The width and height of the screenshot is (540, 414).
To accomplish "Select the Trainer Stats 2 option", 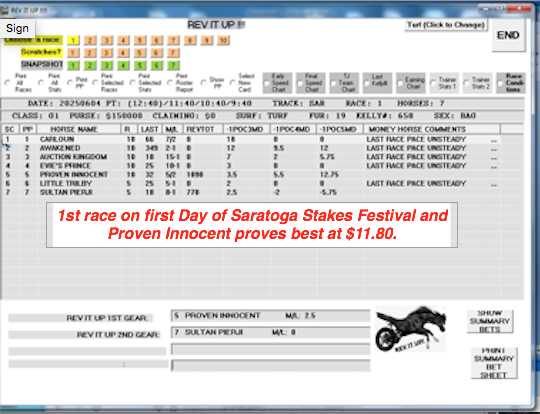I will (477, 83).
